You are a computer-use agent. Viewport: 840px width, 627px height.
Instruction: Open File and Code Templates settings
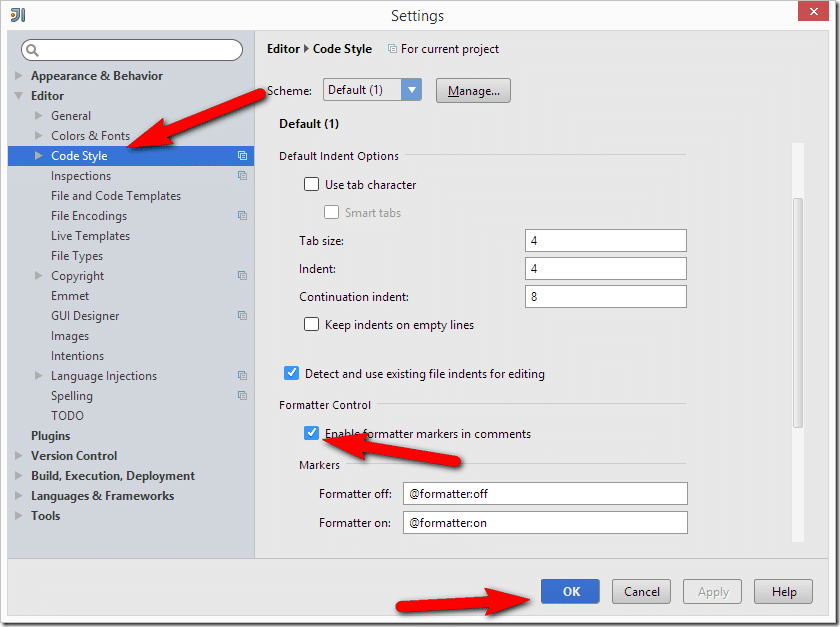[x=116, y=196]
